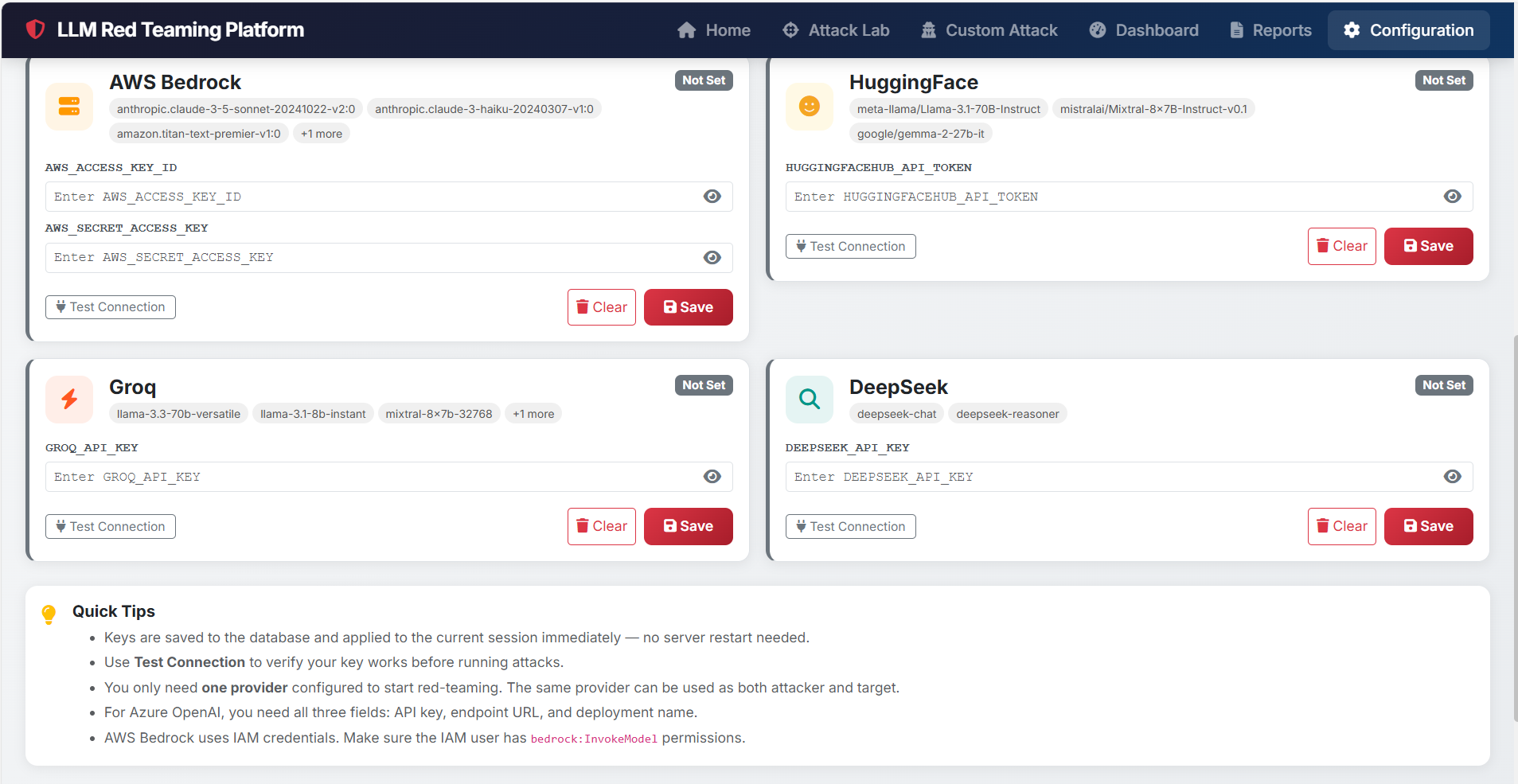Clear the DeepSeek API key
1518x784 pixels.
[x=1342, y=526]
